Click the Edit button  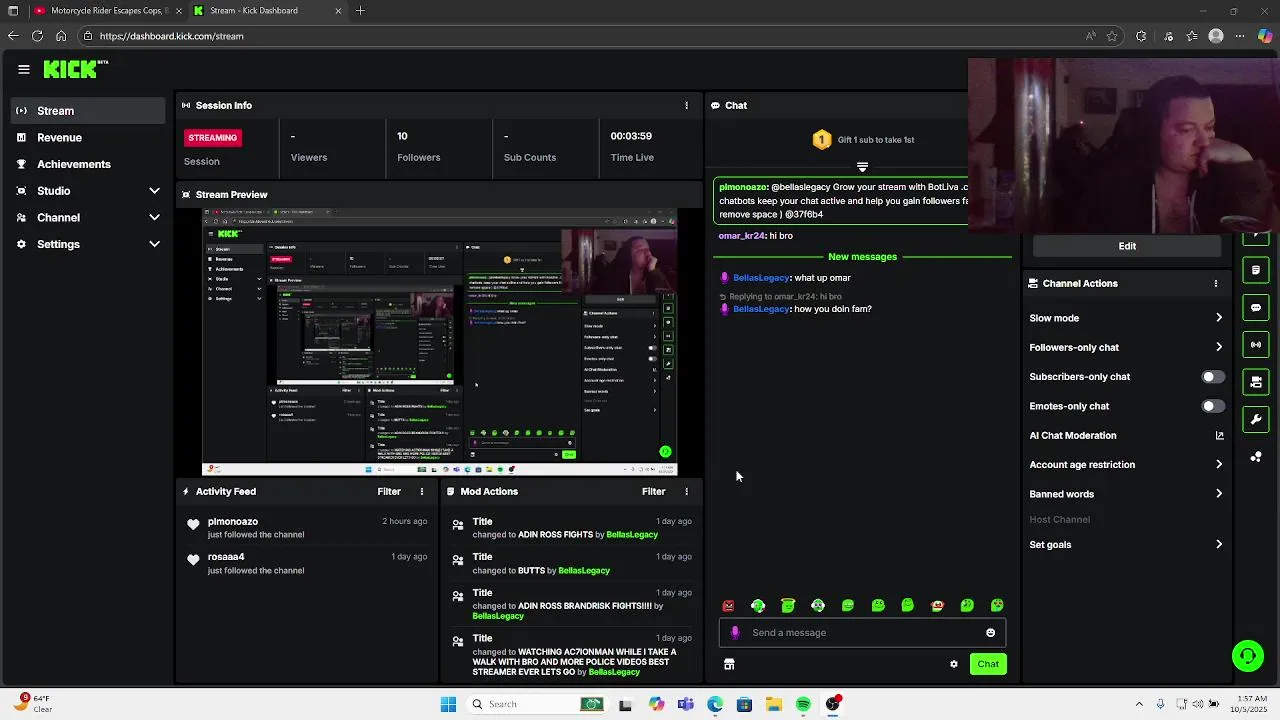point(1127,246)
